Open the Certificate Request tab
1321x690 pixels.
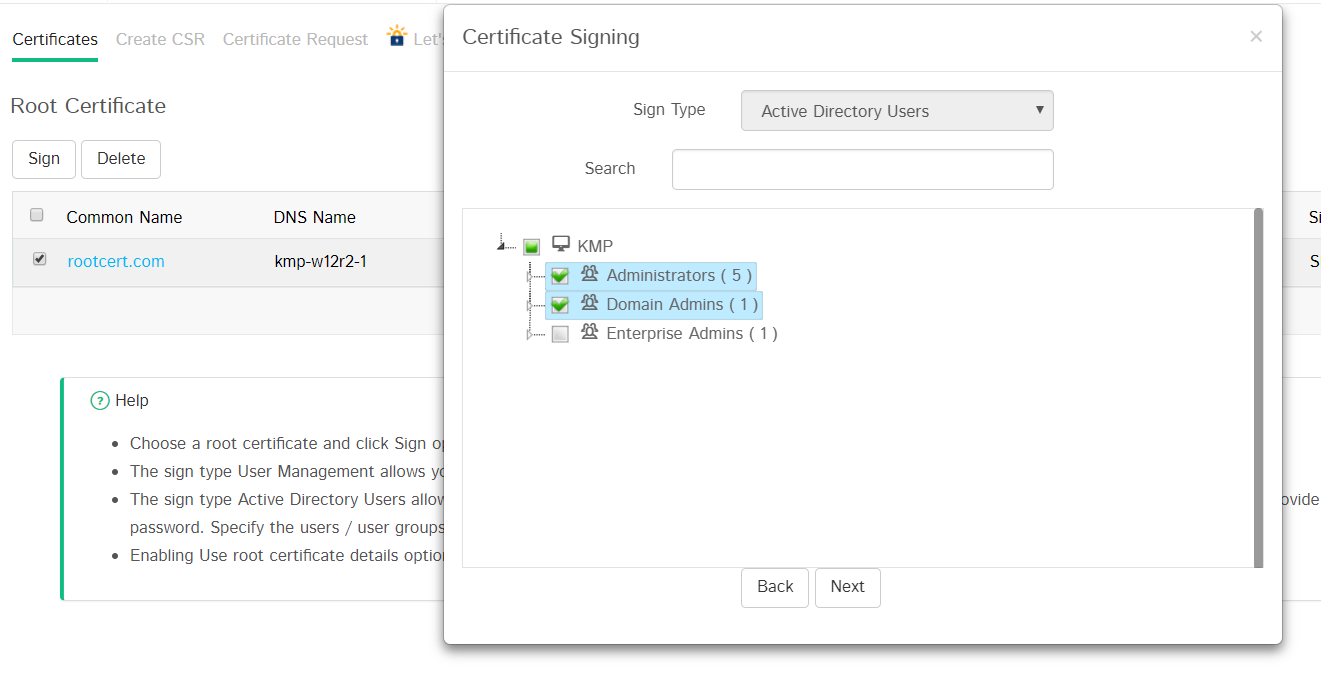295,39
